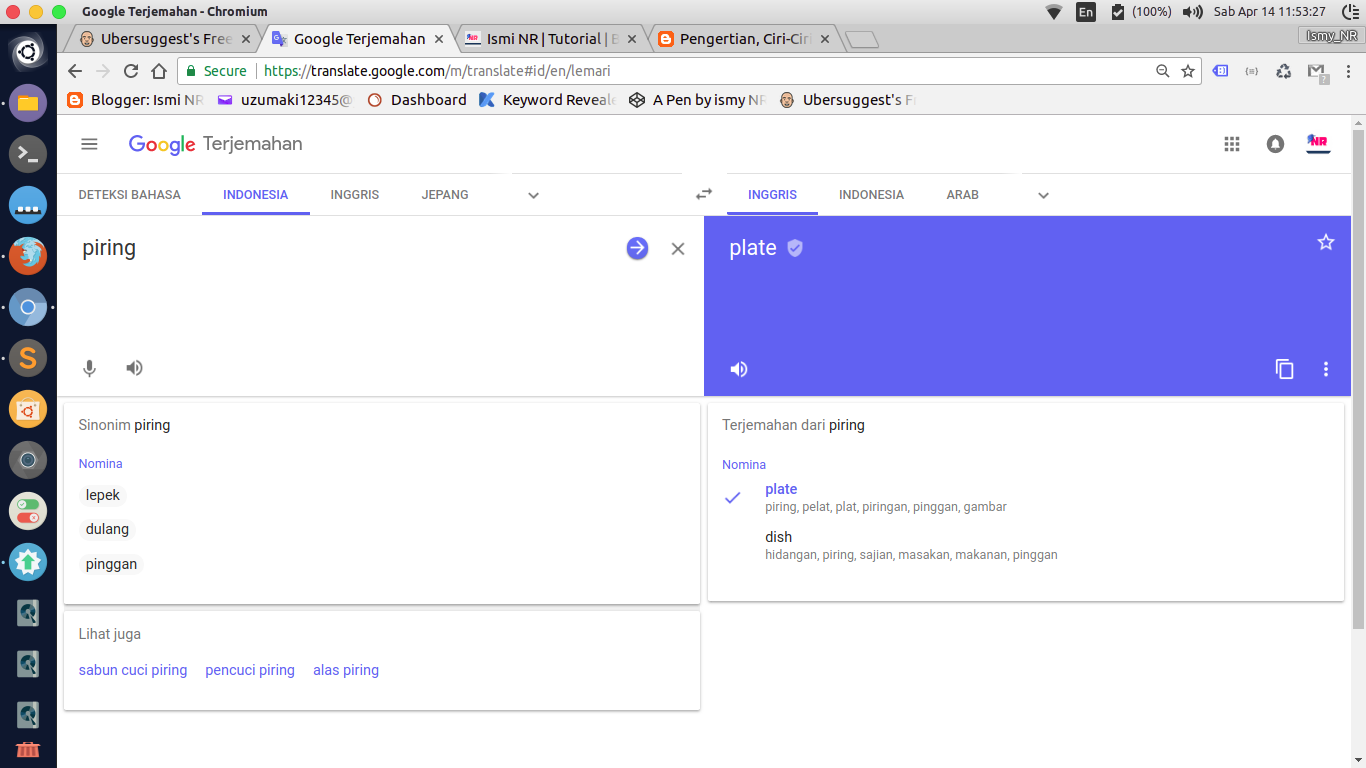Clear the source text with X
This screenshot has height=768, width=1366.
coord(678,249)
